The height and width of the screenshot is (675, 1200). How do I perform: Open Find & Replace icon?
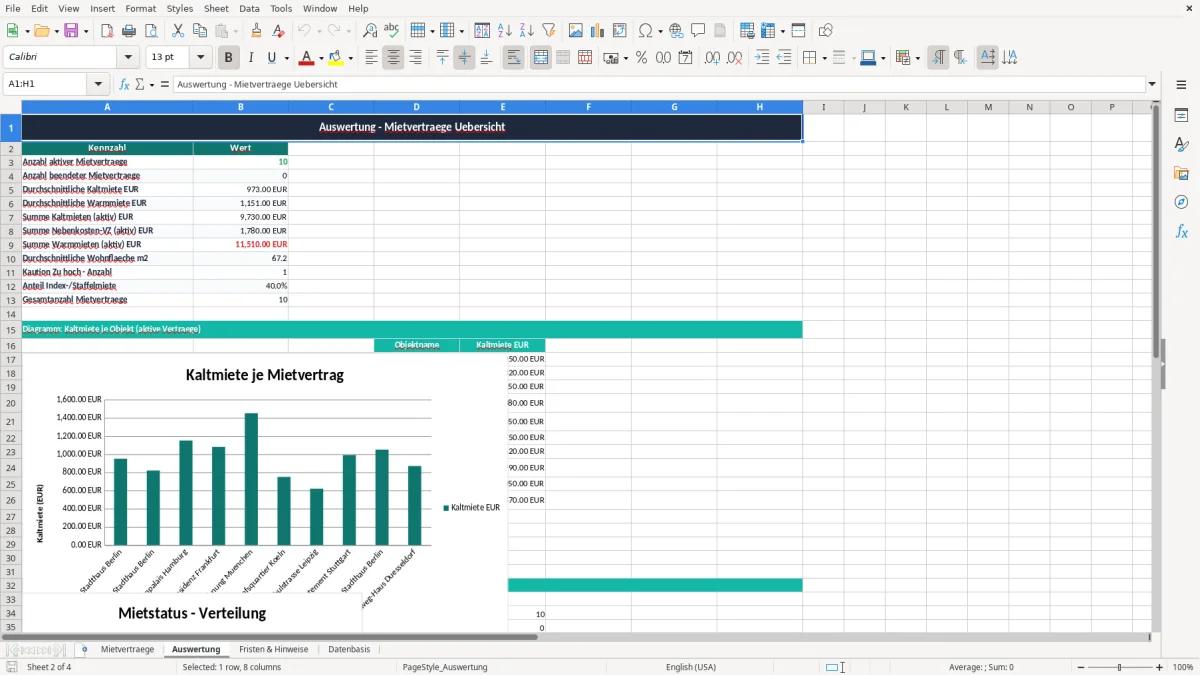click(x=370, y=31)
